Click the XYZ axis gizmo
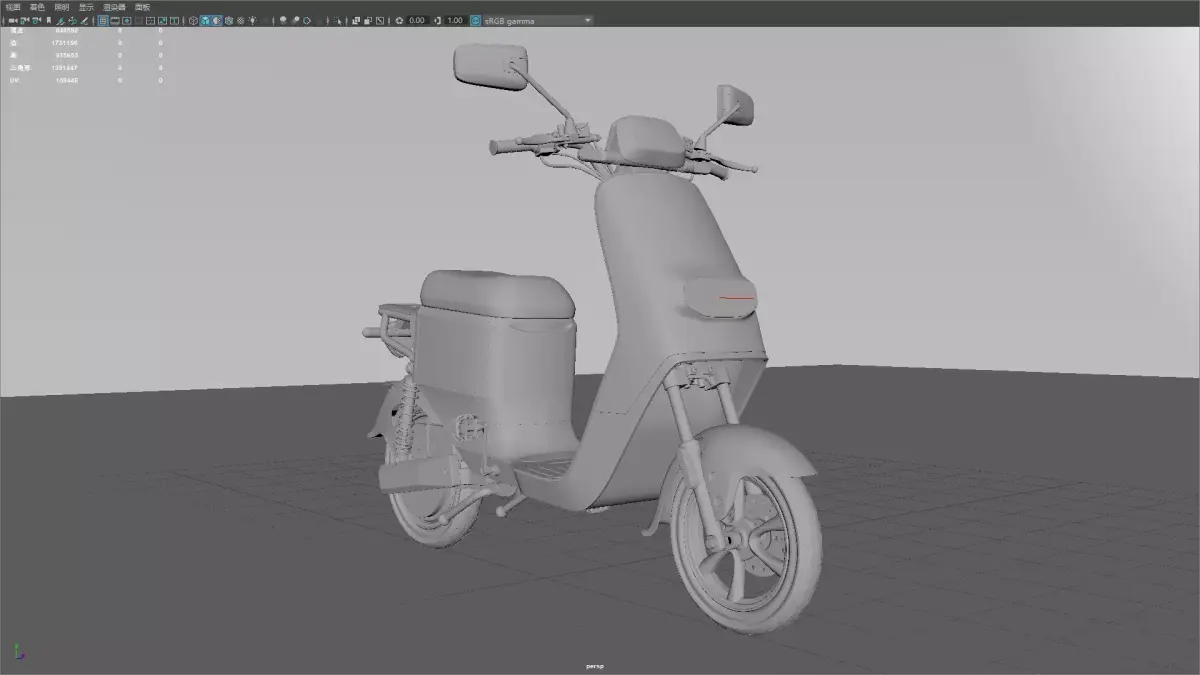The width and height of the screenshot is (1200, 675). [18, 652]
